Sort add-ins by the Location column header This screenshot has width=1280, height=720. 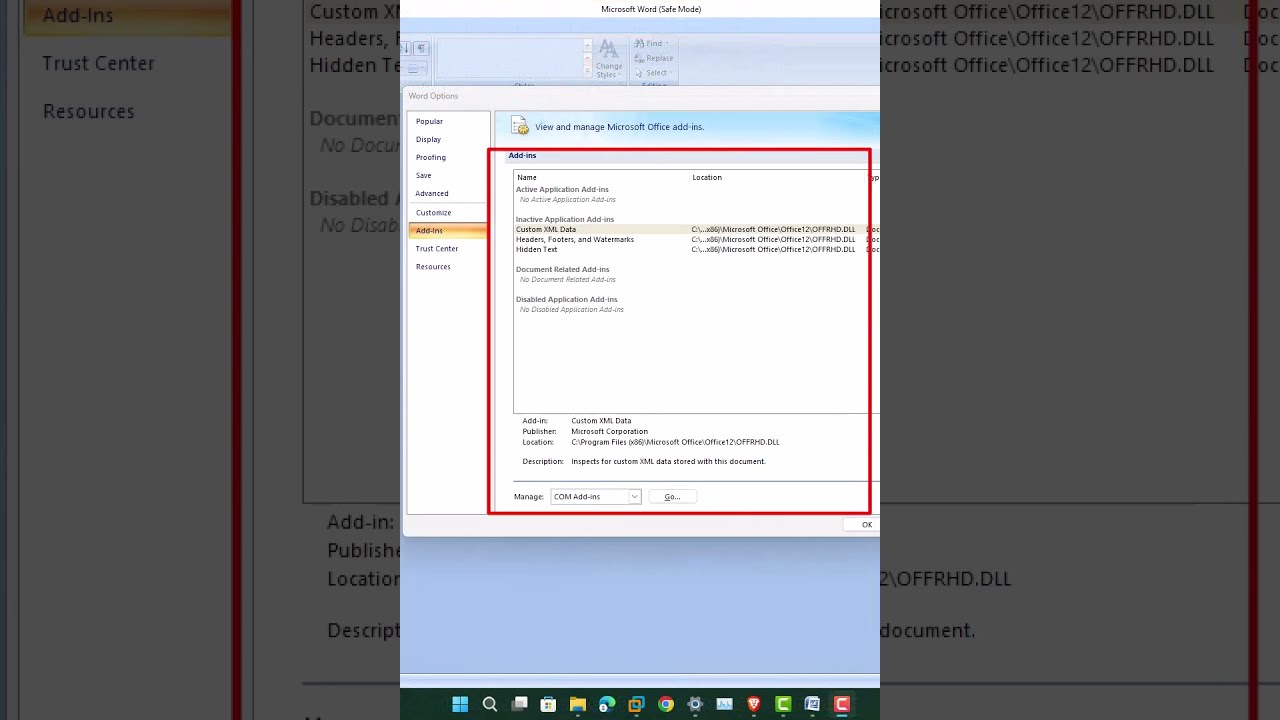[x=707, y=177]
